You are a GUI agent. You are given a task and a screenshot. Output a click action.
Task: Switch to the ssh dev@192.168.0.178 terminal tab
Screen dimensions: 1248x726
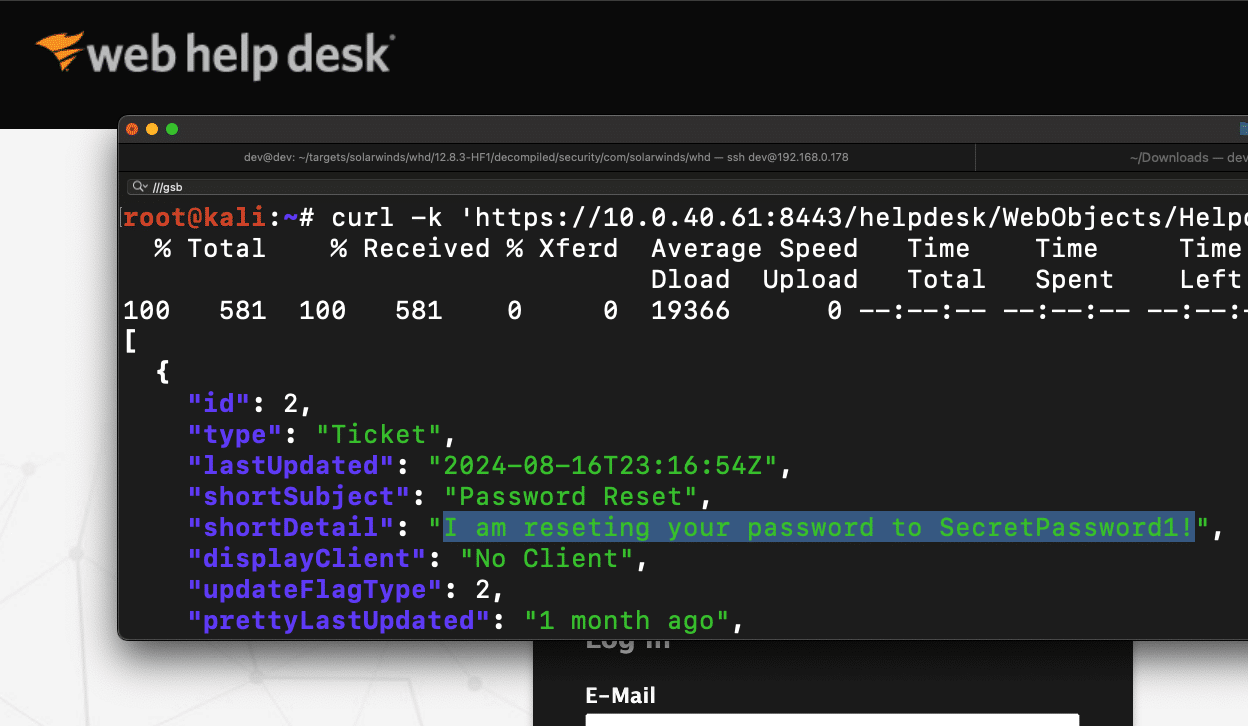coord(548,157)
